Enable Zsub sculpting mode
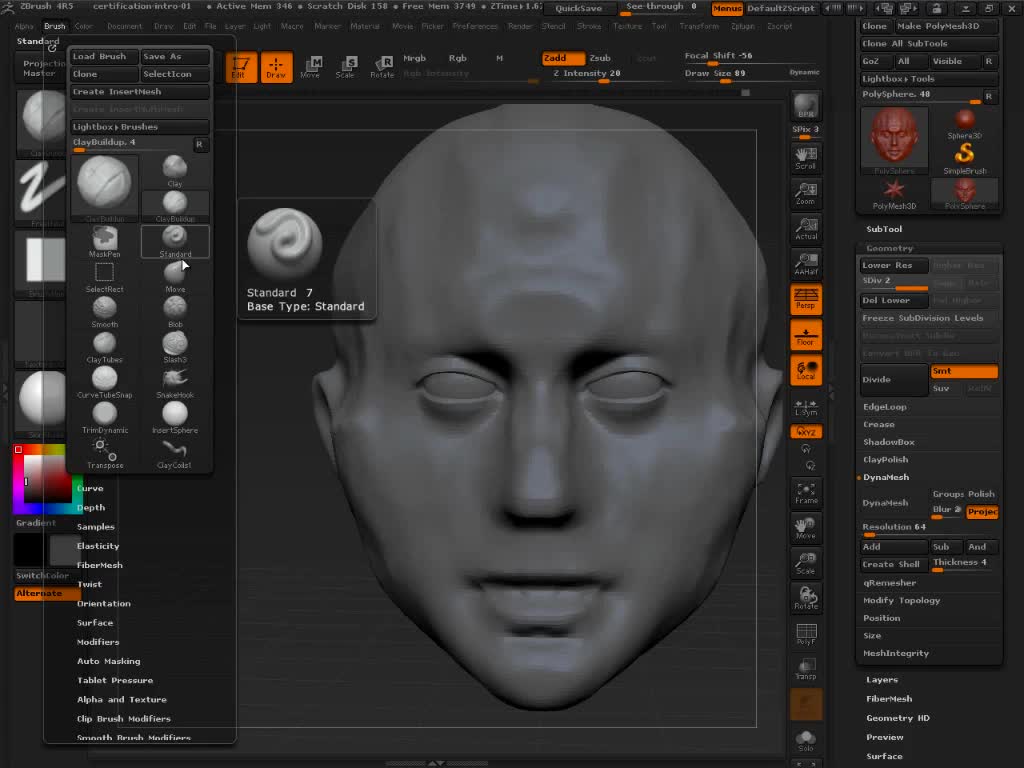The image size is (1024, 768). click(601, 58)
